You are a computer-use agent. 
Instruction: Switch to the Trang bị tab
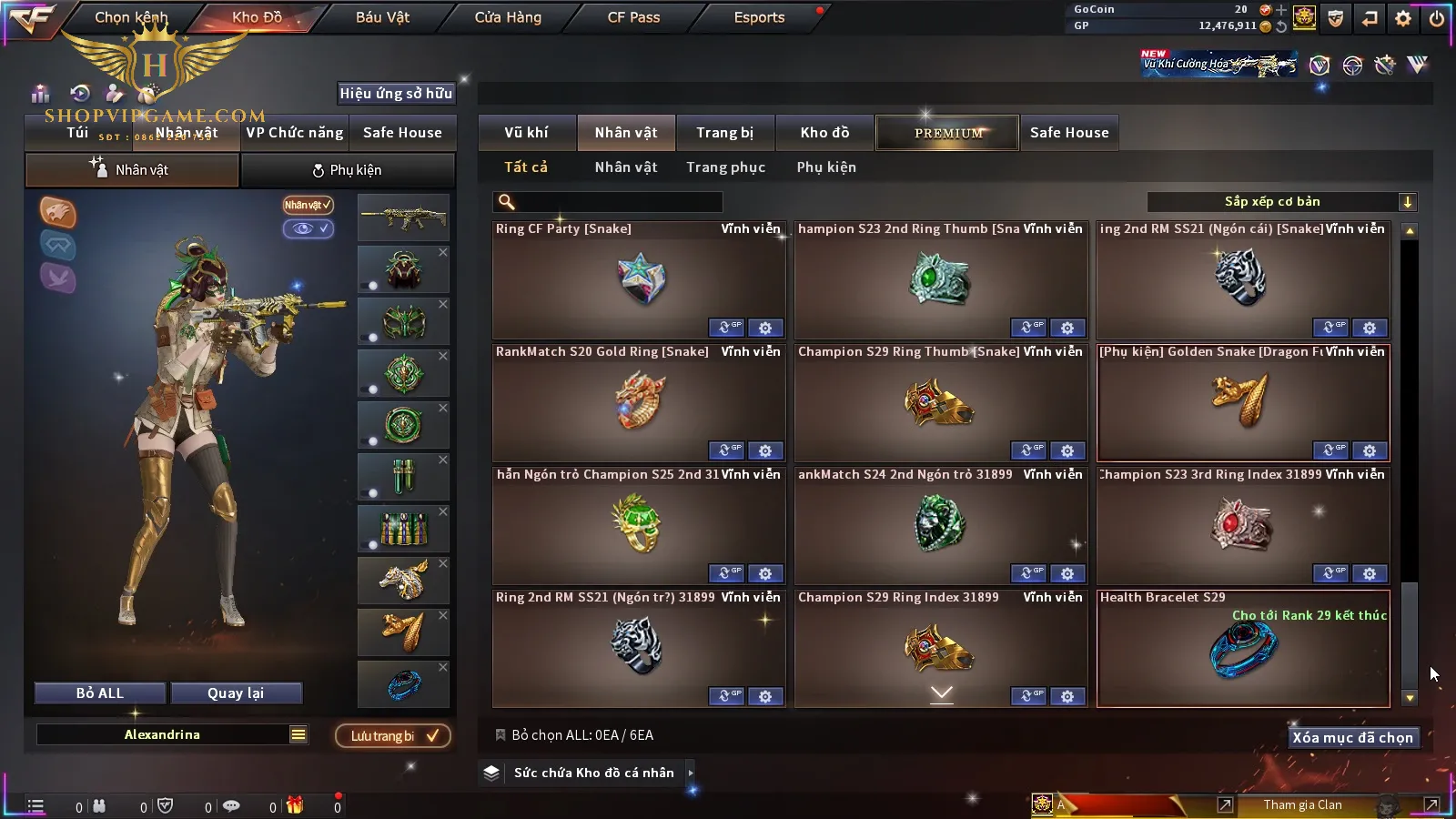point(724,133)
